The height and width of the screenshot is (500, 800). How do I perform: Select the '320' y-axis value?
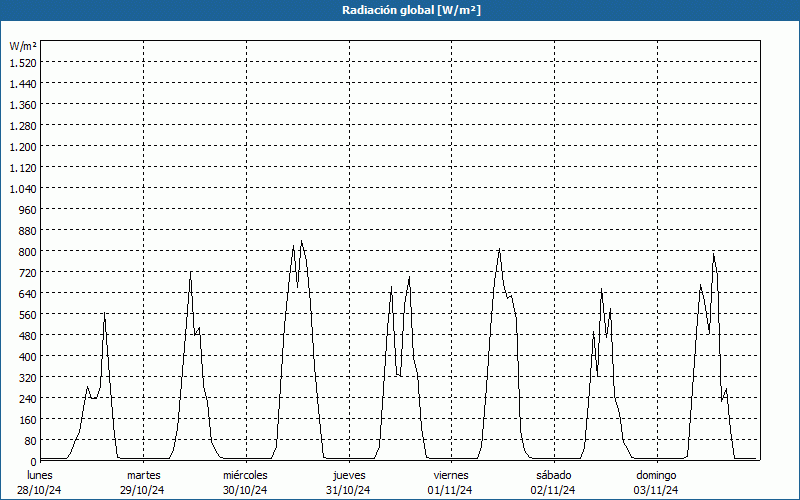28,378
